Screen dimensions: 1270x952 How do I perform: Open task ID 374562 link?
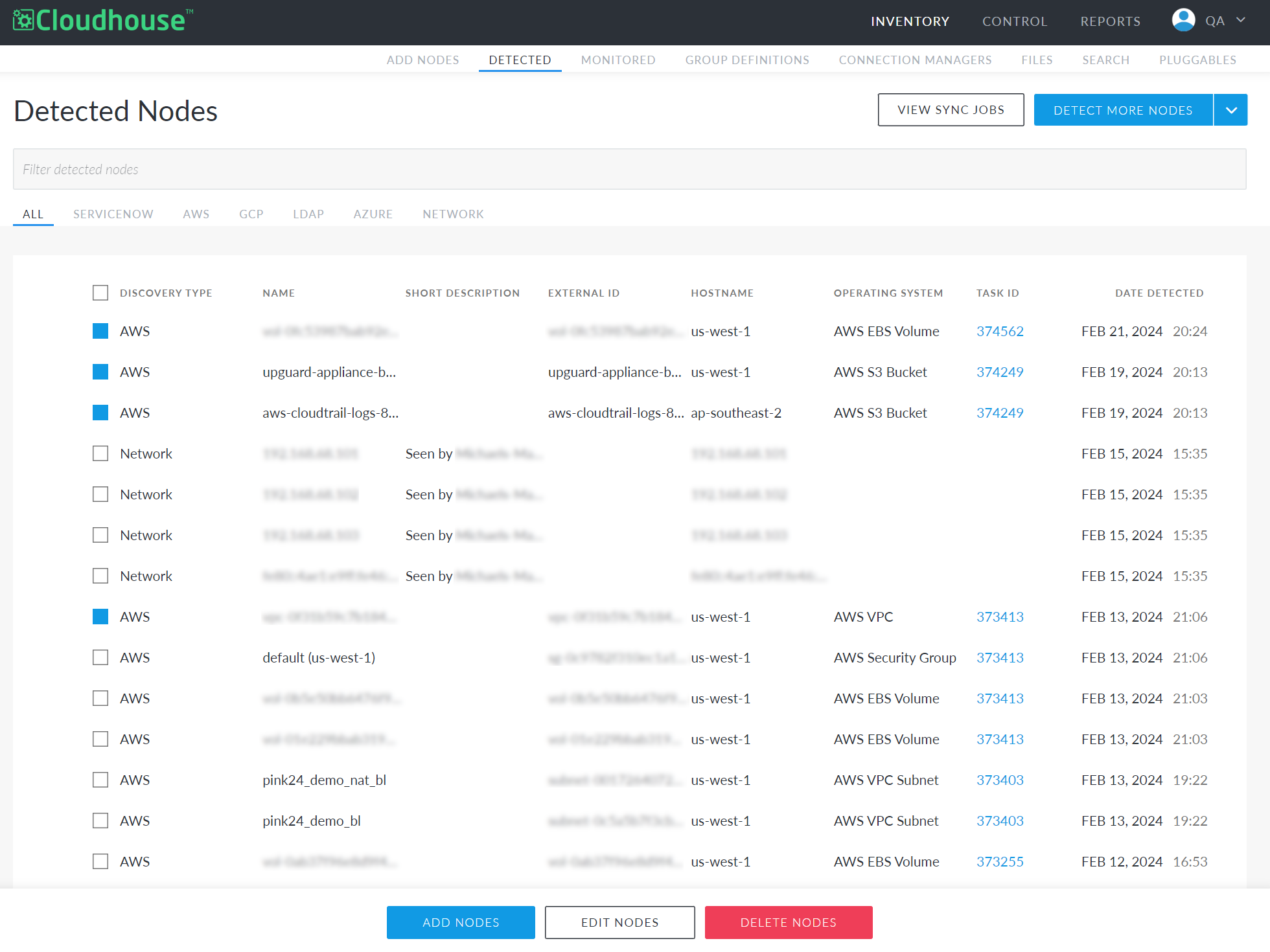[x=1000, y=331]
